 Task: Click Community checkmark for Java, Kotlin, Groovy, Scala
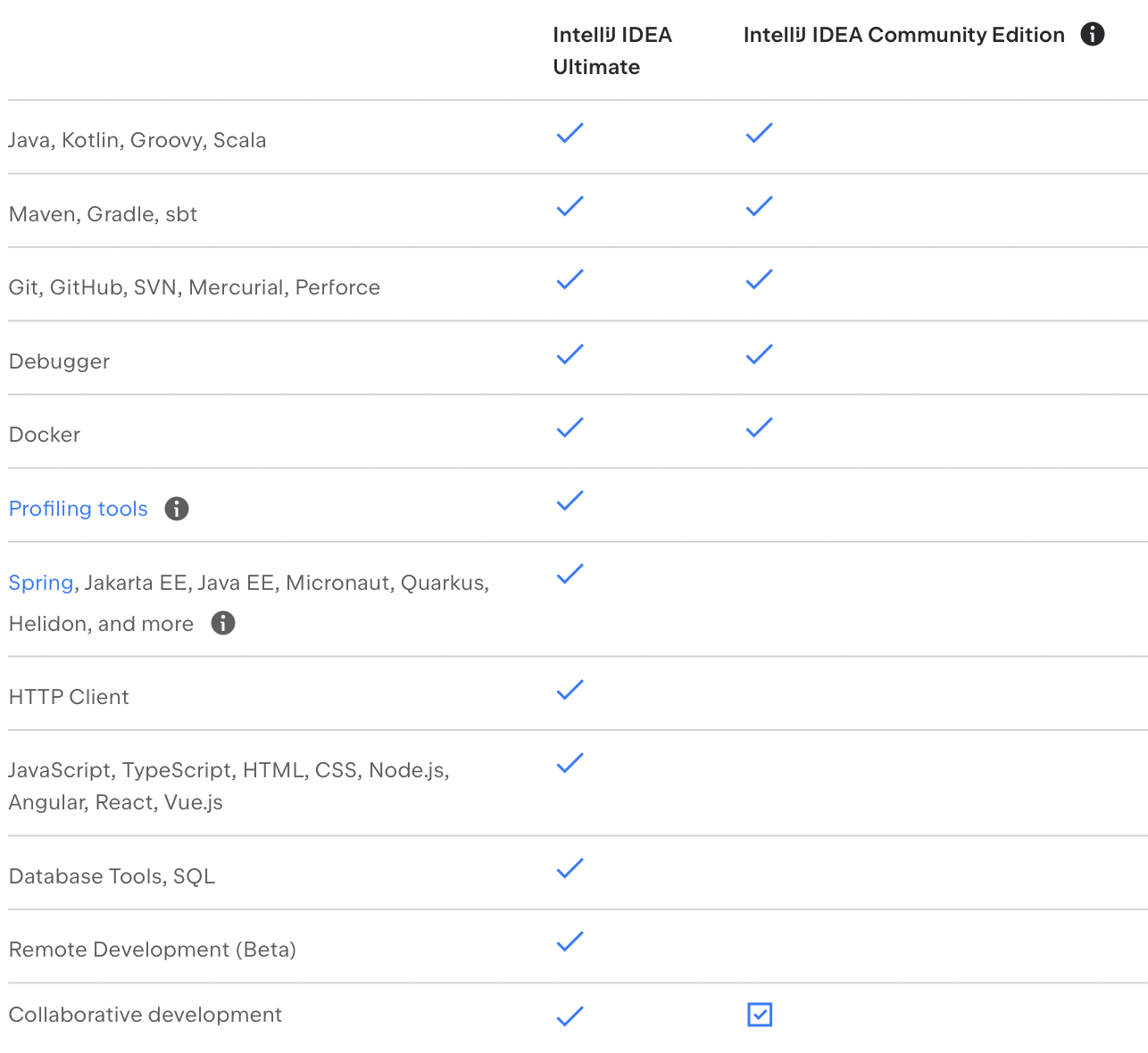tap(760, 133)
